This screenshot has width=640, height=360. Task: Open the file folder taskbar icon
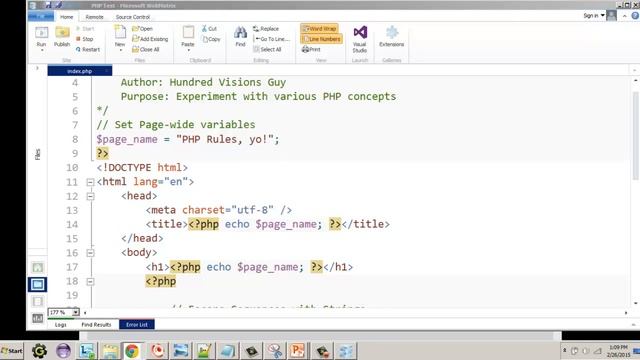click(x=110, y=351)
